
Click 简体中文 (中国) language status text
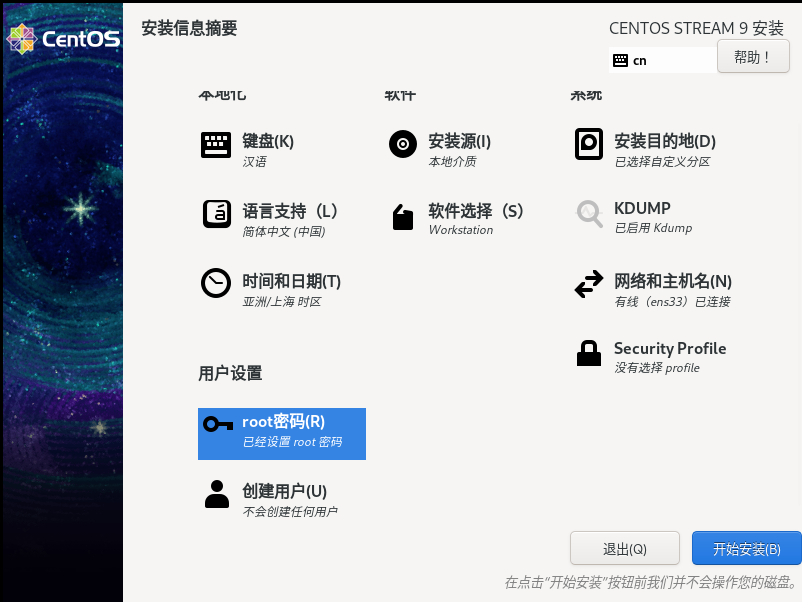click(284, 232)
